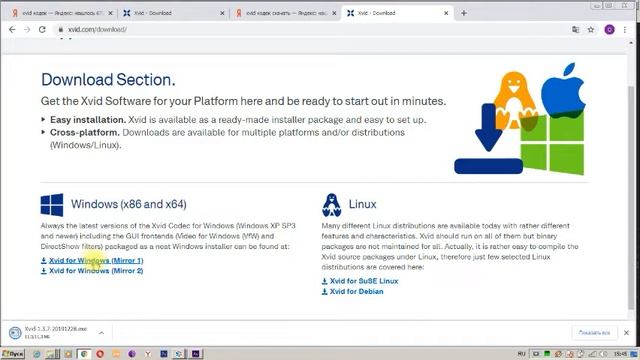Close the third Yandex tab
This screenshot has width=640, height=360.
click(x=334, y=13)
